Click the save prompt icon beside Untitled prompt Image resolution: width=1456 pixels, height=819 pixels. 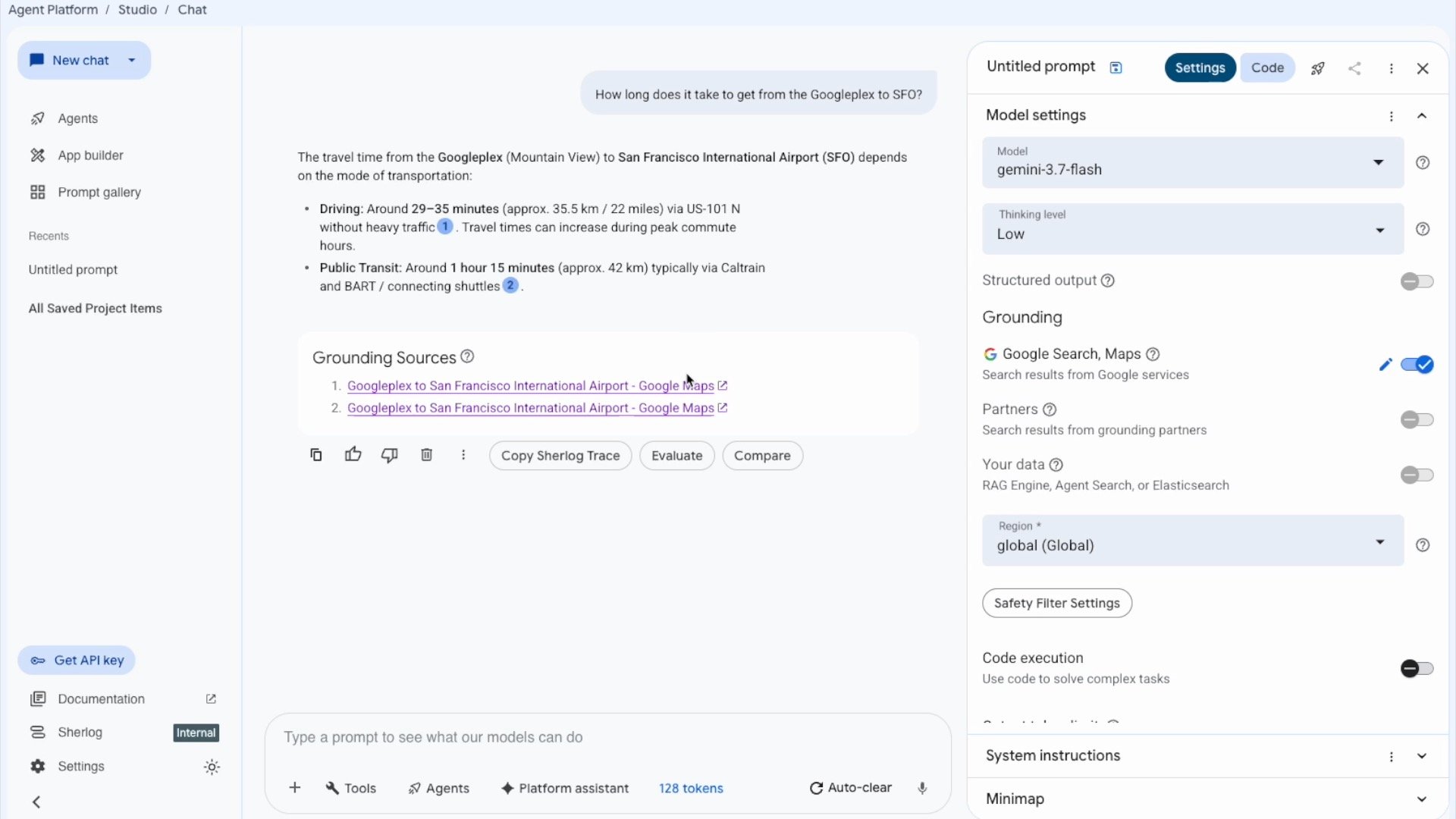coord(1116,67)
